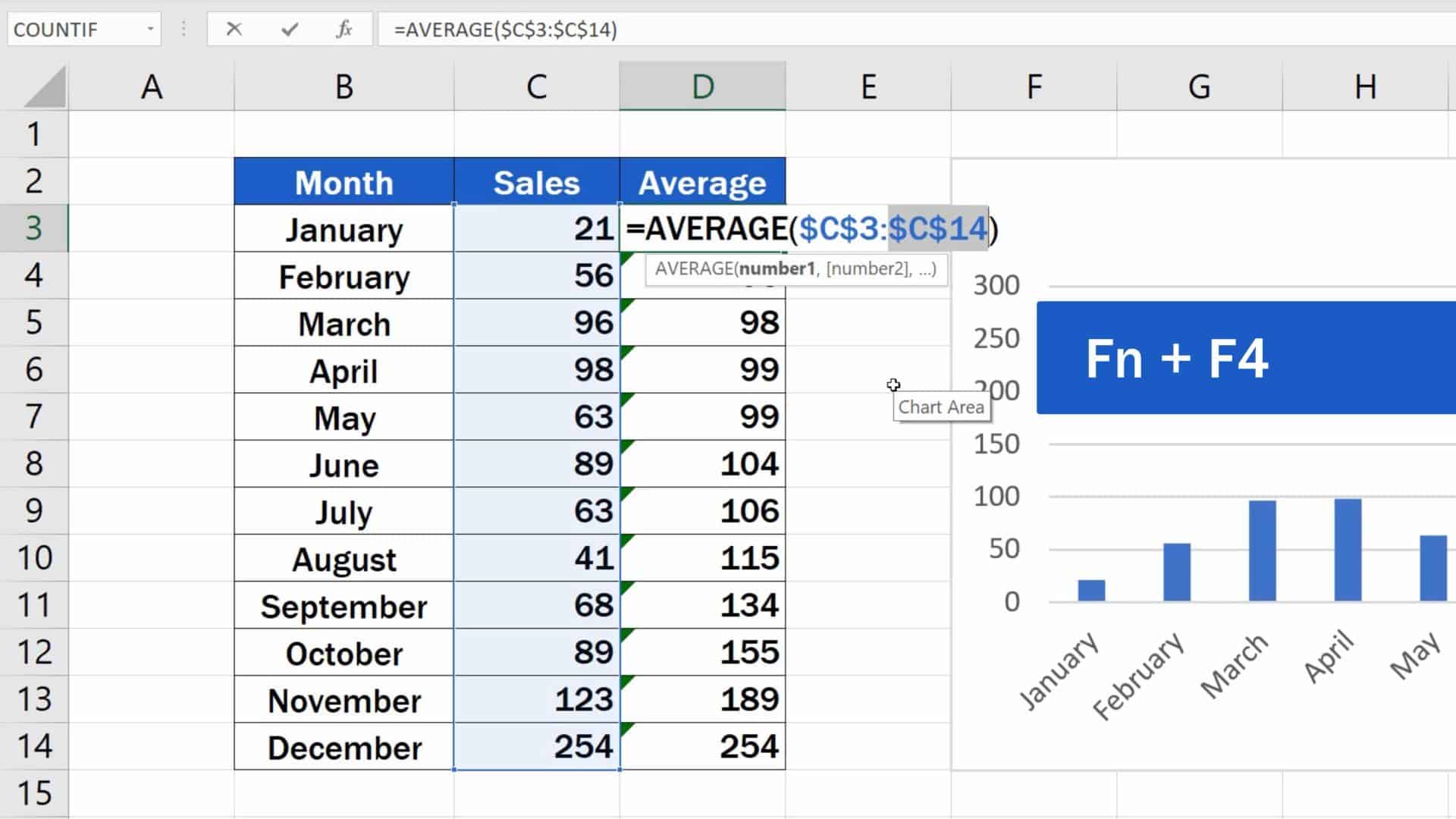Click December sales value 254 in column C
This screenshot has width=1456, height=819.
(x=537, y=747)
